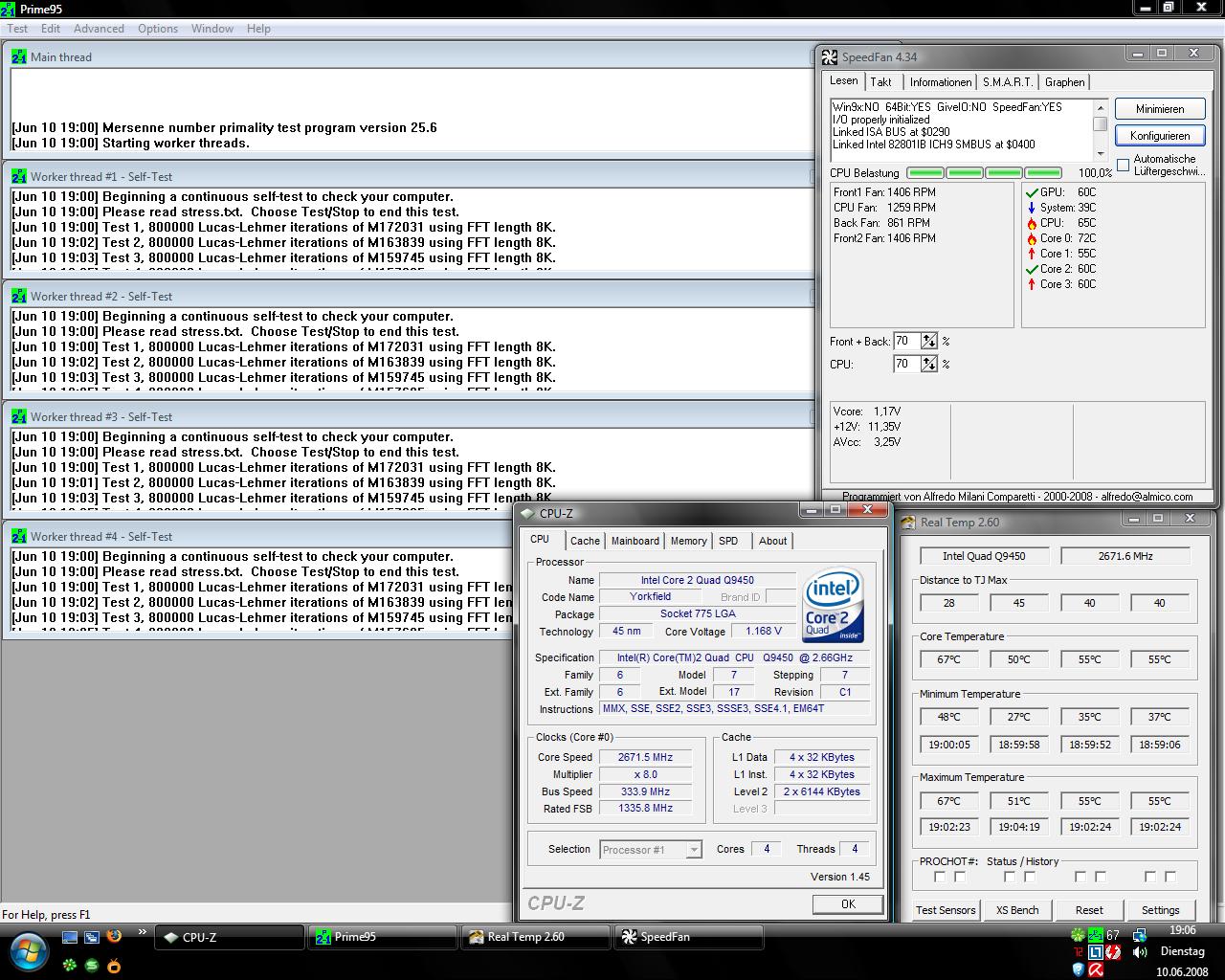
Task: Click the Front + Back speed input field
Action: pyautogui.click(x=906, y=341)
